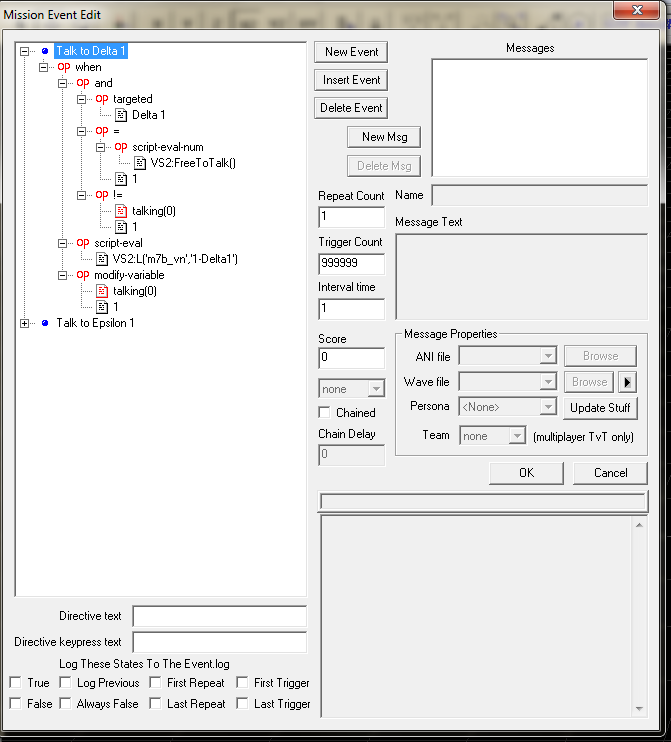671x742 pixels.
Task: Enable the Chained checkbox
Action: point(325,413)
